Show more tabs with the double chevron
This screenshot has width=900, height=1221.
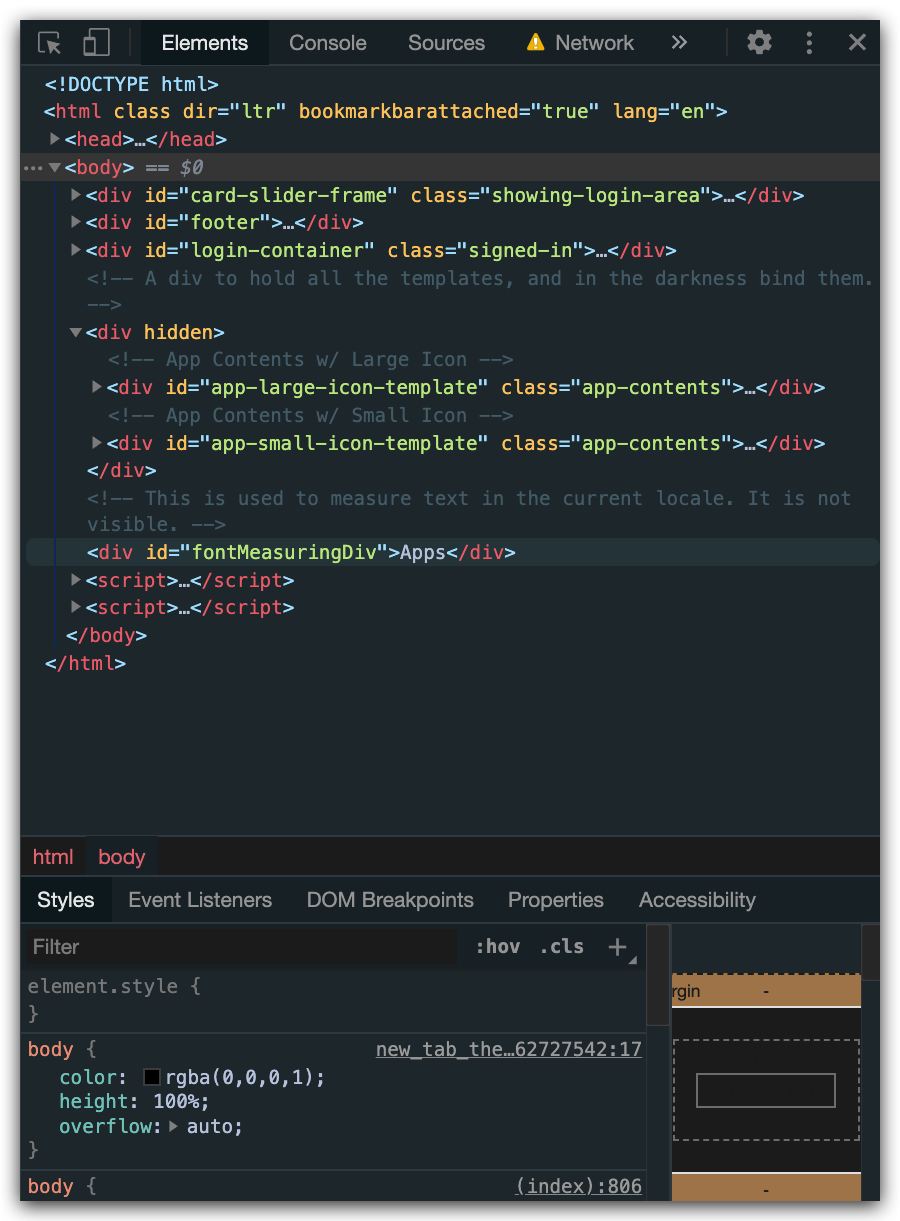(679, 42)
